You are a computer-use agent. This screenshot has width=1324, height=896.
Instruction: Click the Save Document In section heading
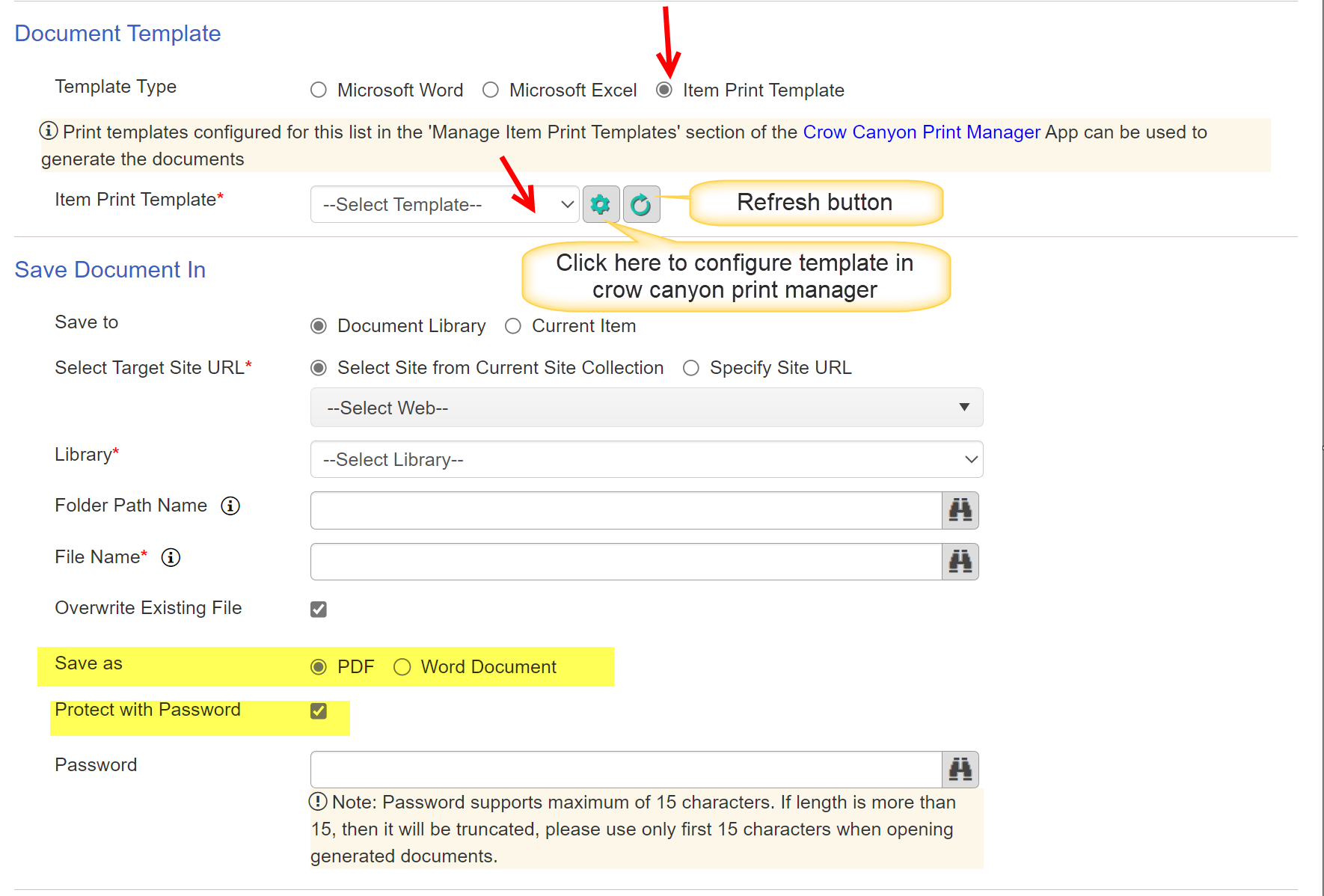click(110, 270)
